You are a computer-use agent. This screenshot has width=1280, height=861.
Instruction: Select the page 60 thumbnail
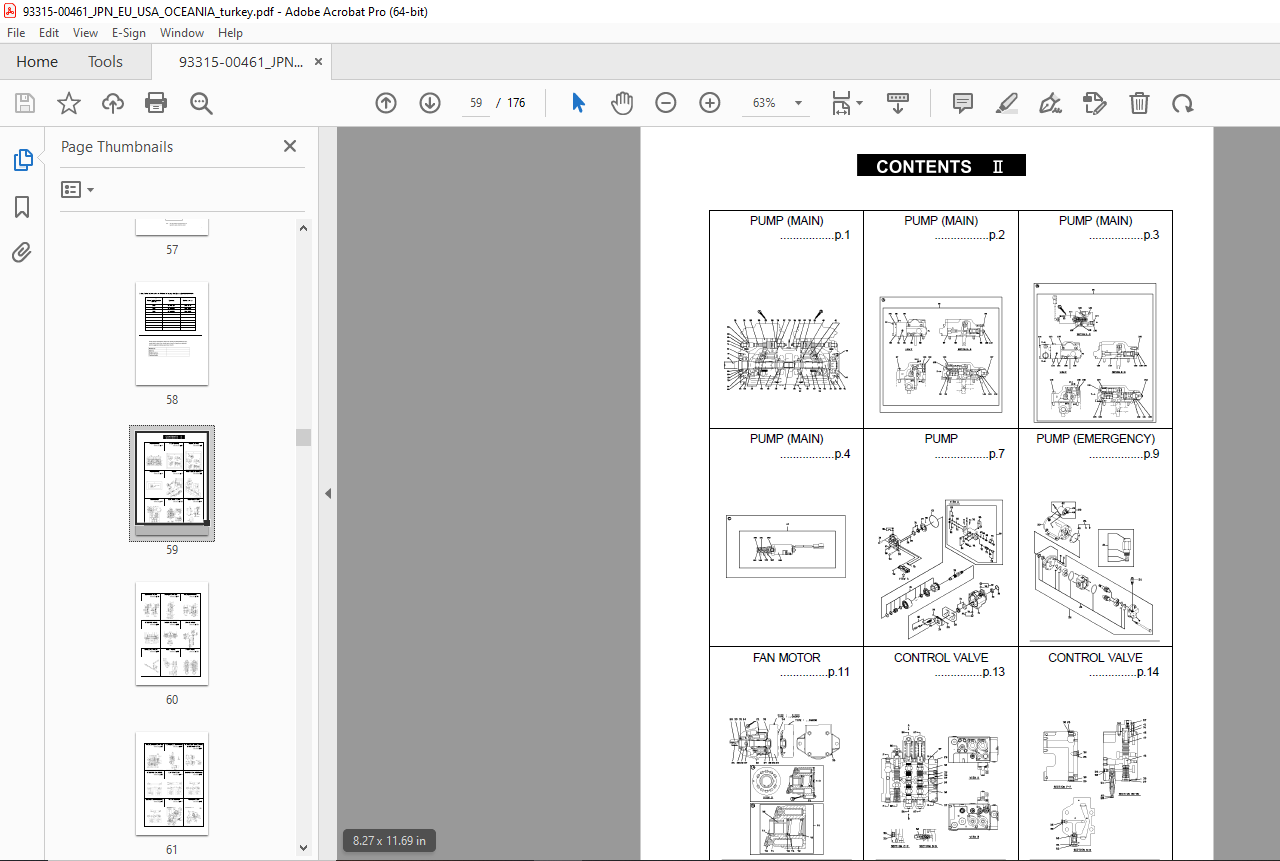[x=172, y=633]
